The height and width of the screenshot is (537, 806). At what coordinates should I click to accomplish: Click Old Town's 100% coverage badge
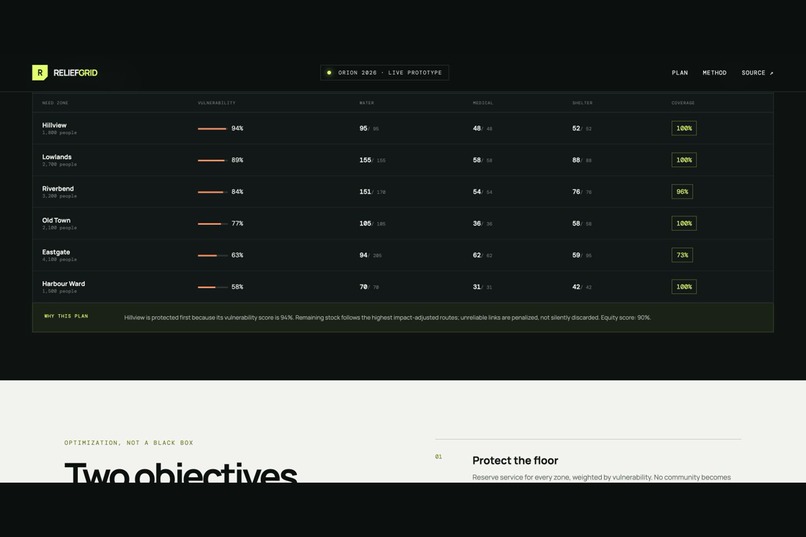point(684,224)
